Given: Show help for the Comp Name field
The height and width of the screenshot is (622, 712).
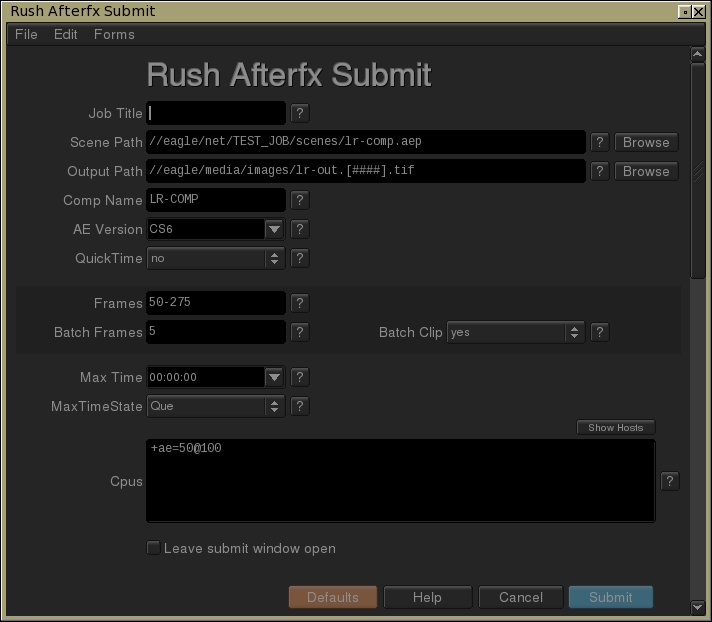Looking at the screenshot, I should click(x=299, y=200).
